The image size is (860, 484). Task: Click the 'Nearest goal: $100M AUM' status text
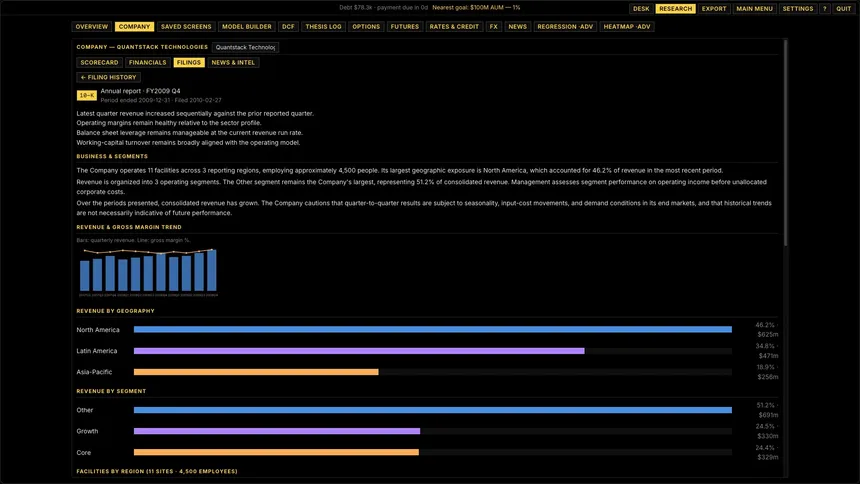(x=476, y=8)
